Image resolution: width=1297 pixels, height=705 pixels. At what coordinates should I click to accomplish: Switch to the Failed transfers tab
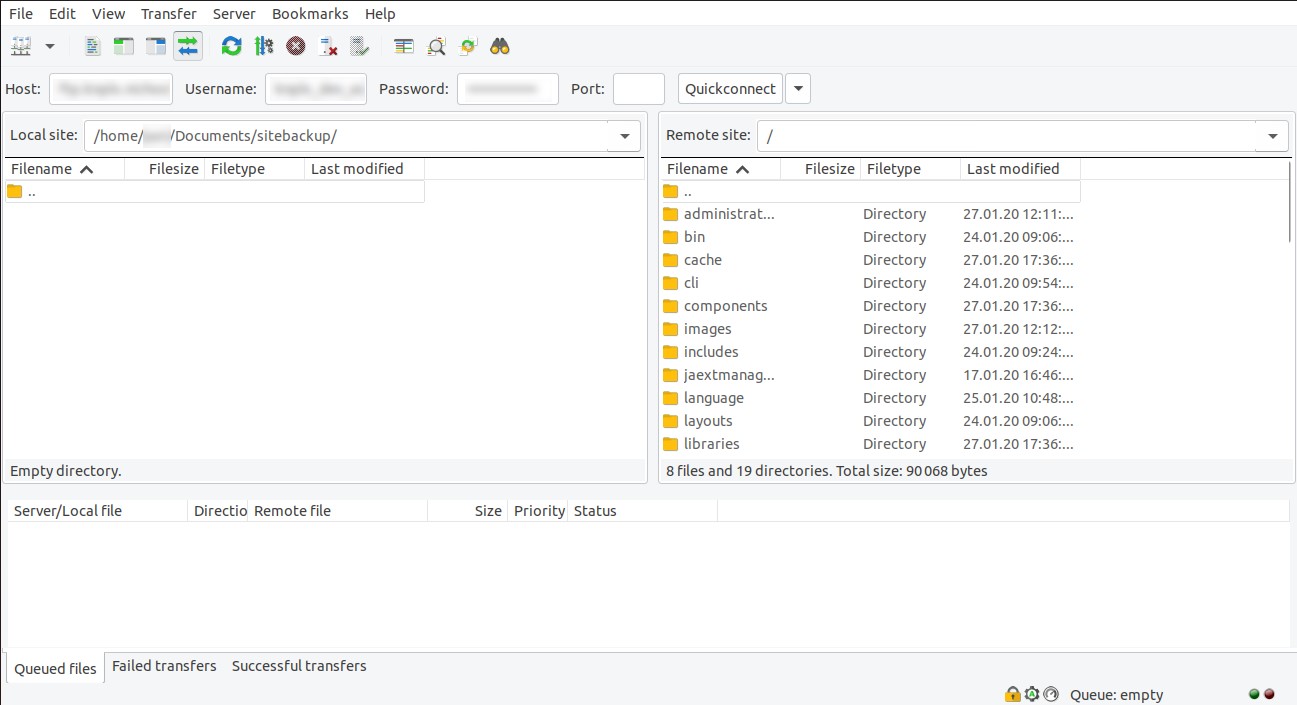[x=164, y=666]
